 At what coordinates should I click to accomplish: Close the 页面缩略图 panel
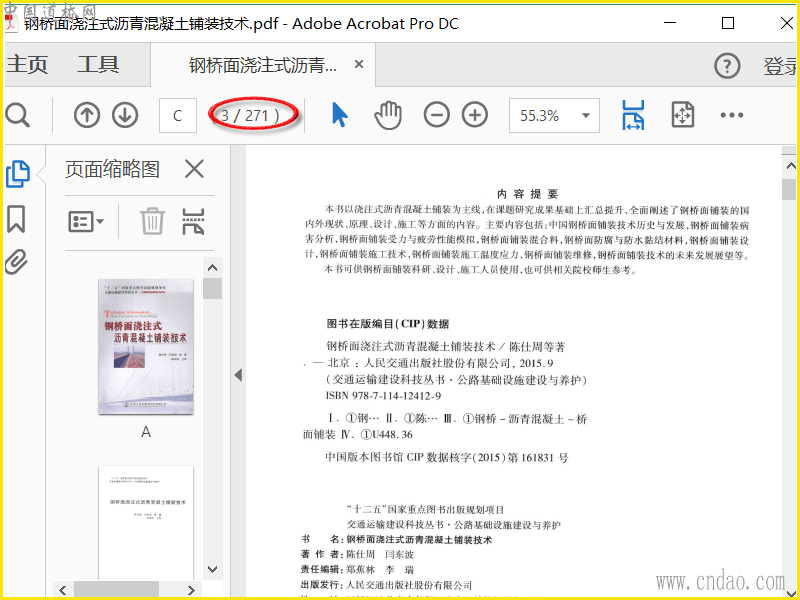194,169
